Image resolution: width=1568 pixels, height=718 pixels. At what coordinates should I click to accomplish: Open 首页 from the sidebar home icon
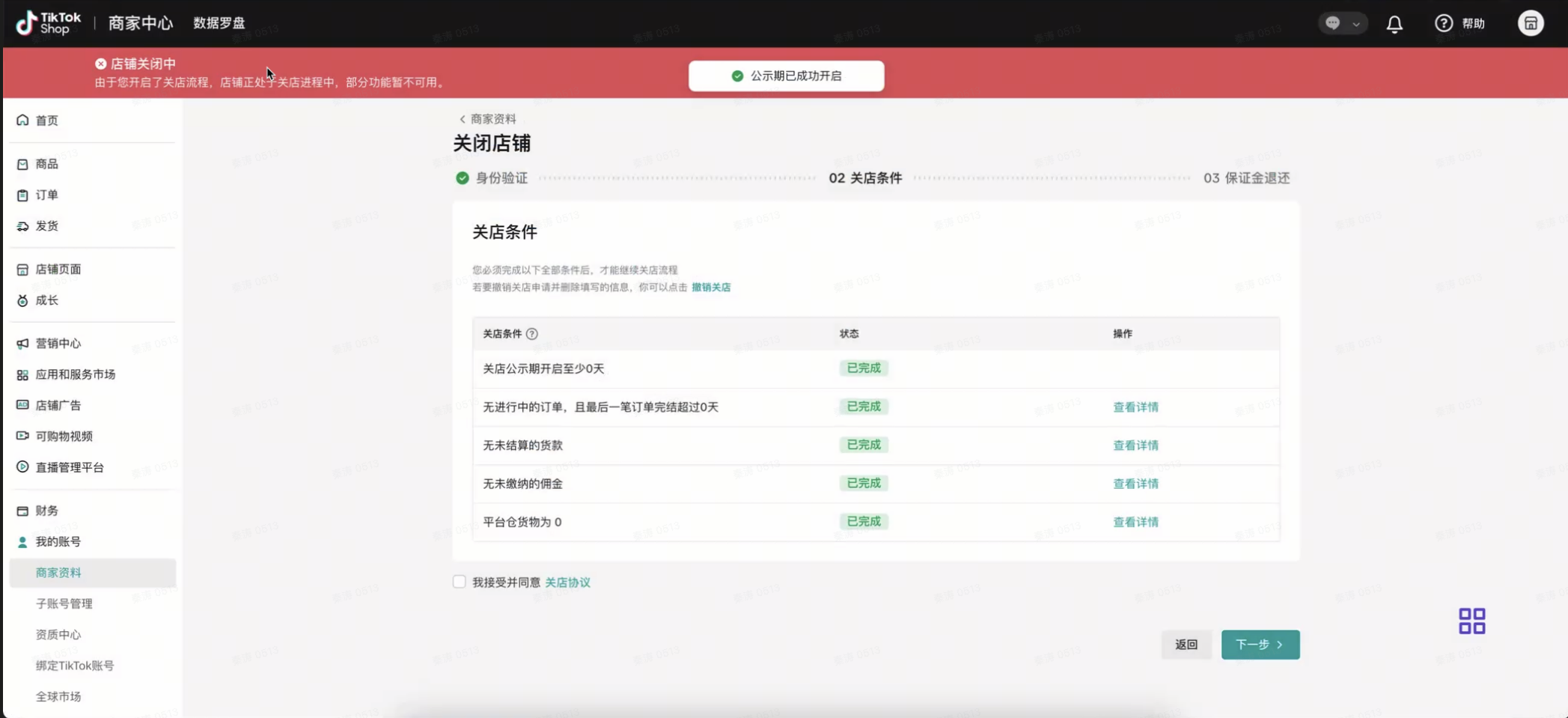23,121
